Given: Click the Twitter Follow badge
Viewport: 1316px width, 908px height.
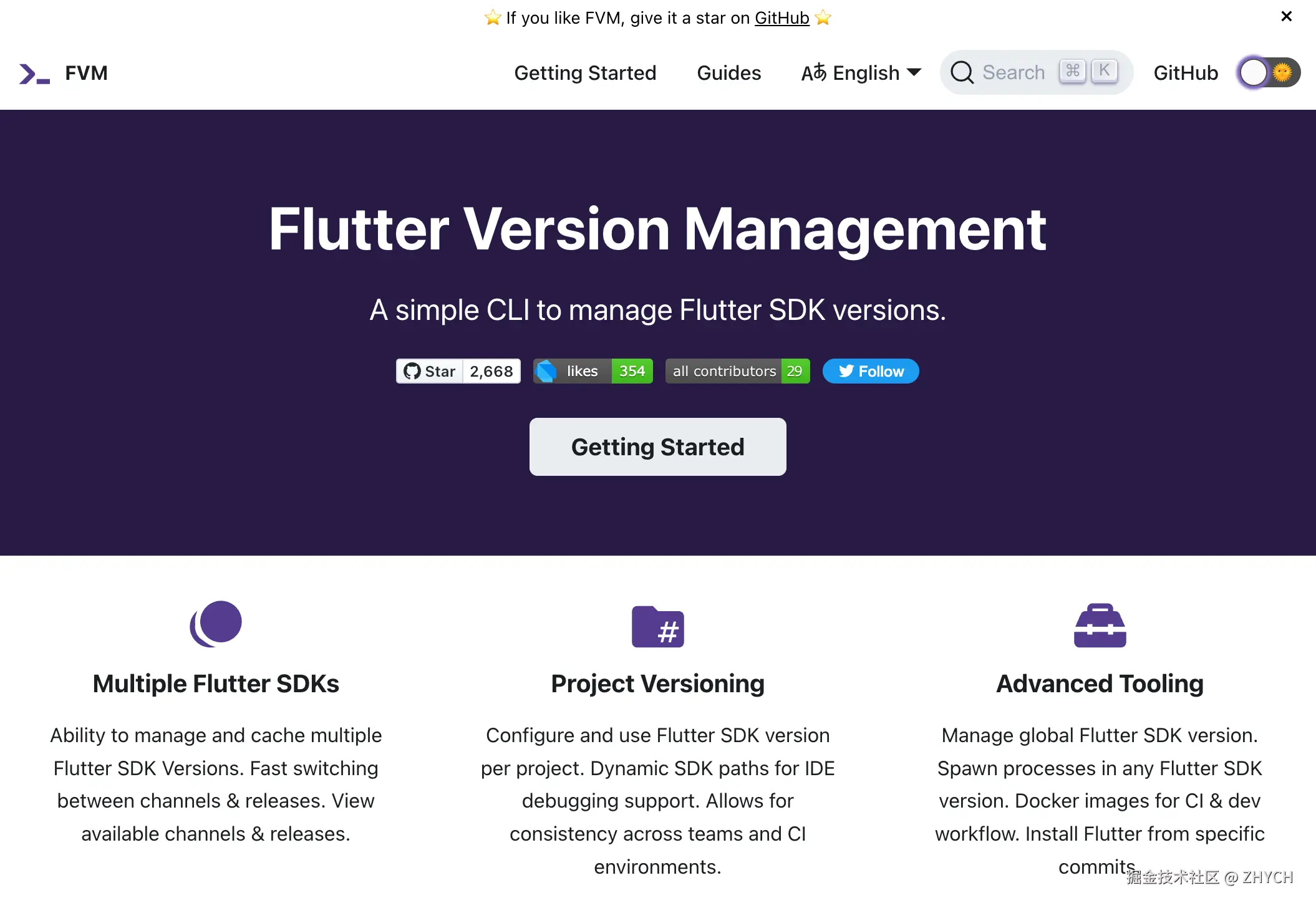Looking at the screenshot, I should [870, 371].
